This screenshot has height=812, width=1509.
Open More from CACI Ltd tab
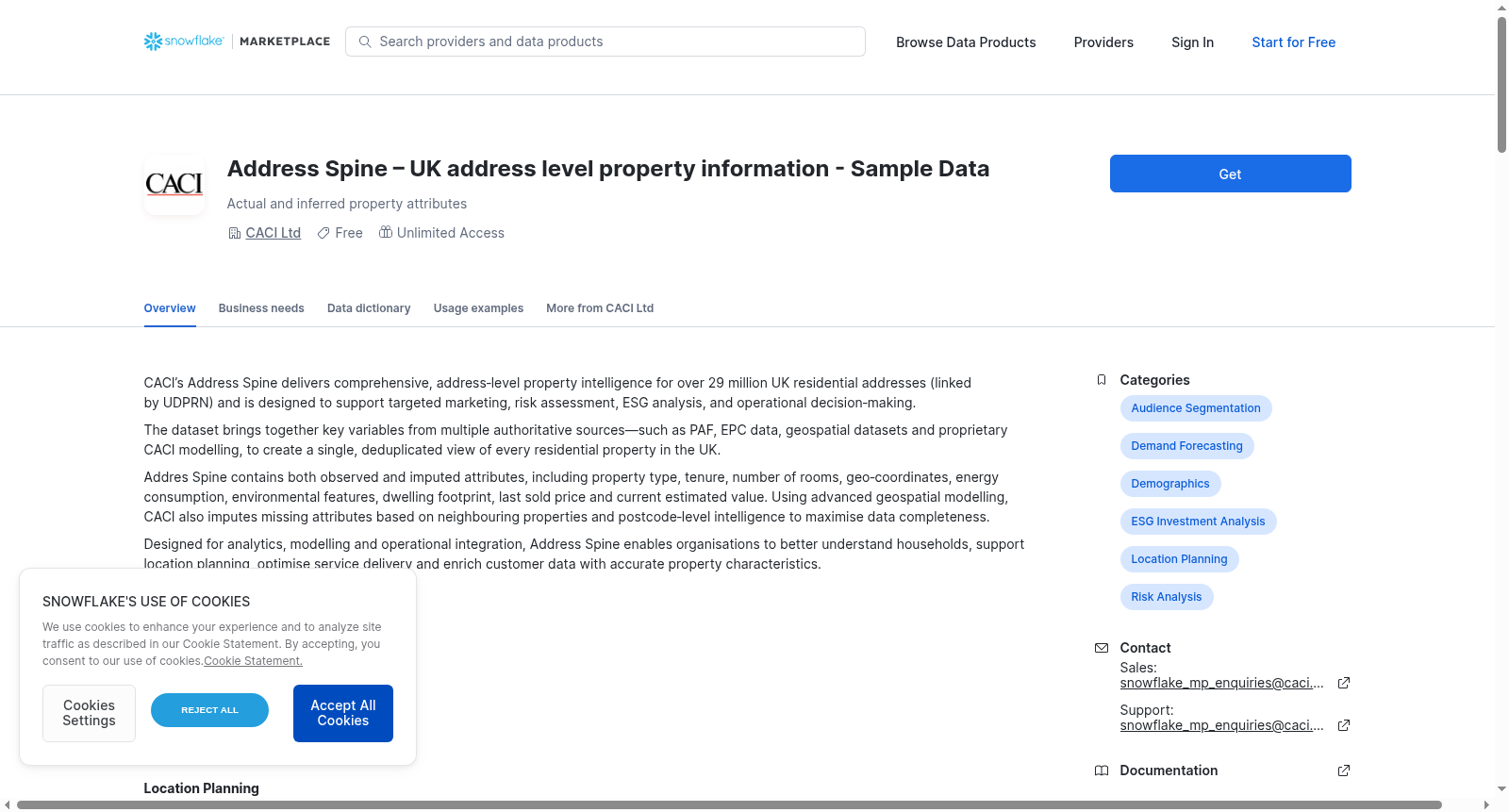pyautogui.click(x=600, y=308)
